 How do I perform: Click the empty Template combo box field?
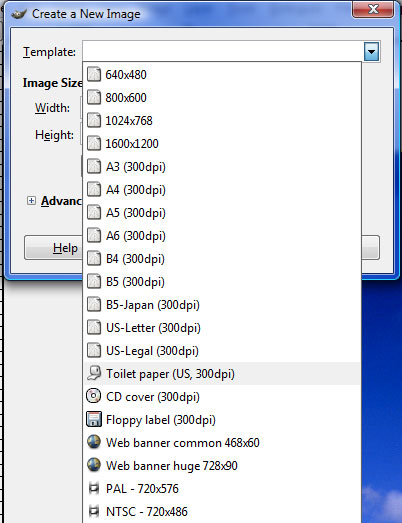click(x=223, y=51)
